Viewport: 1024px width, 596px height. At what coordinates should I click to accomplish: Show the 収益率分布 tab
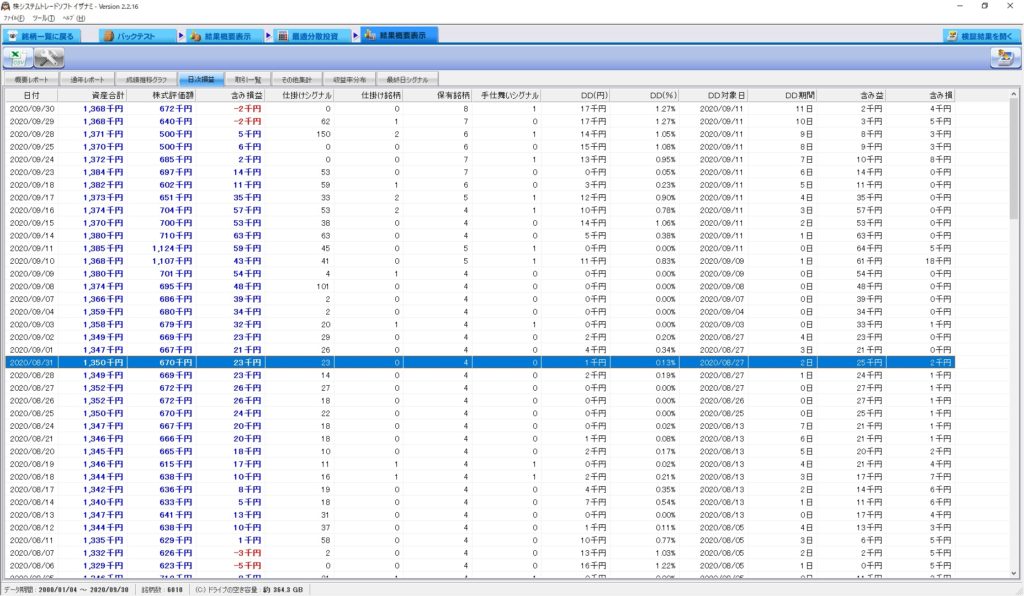347,78
